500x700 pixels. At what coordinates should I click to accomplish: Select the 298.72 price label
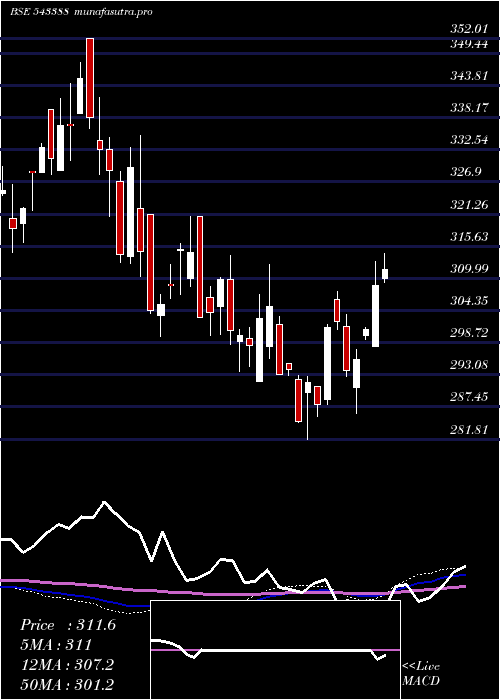pos(468,333)
